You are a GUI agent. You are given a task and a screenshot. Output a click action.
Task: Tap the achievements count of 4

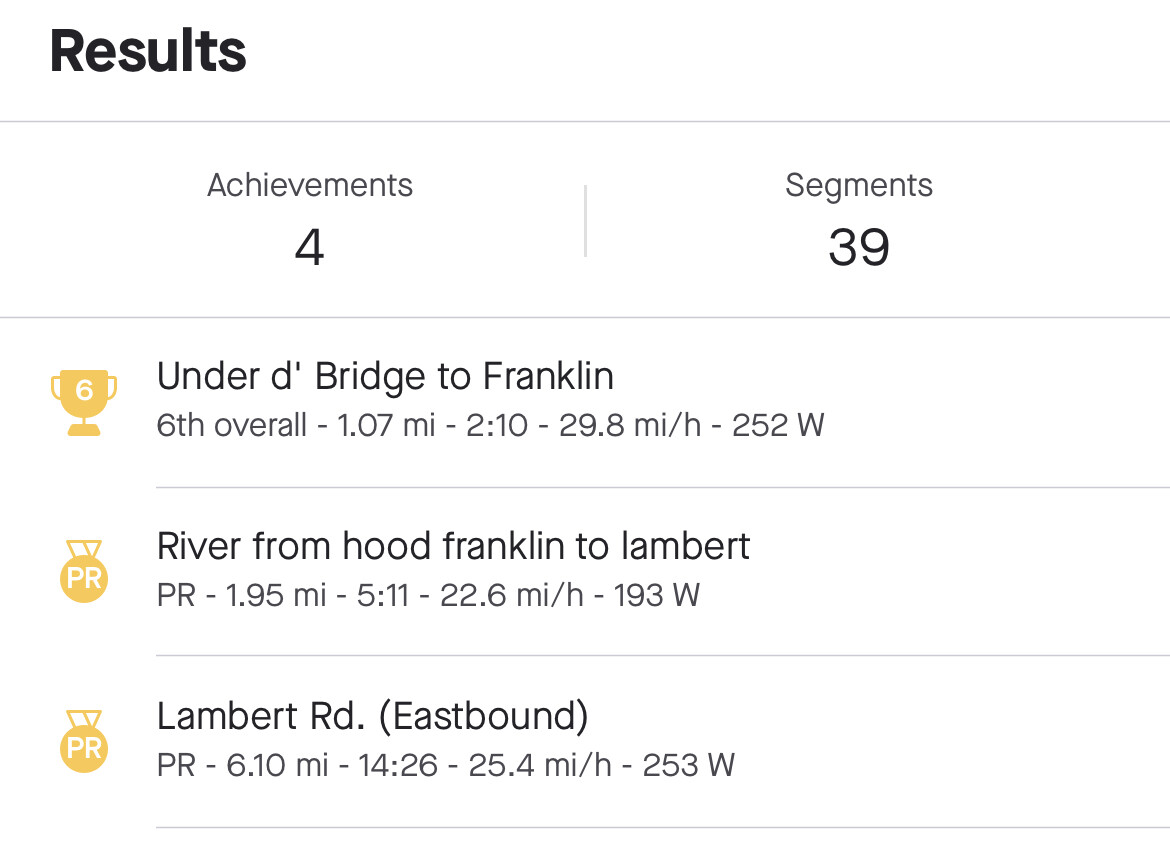[310, 247]
